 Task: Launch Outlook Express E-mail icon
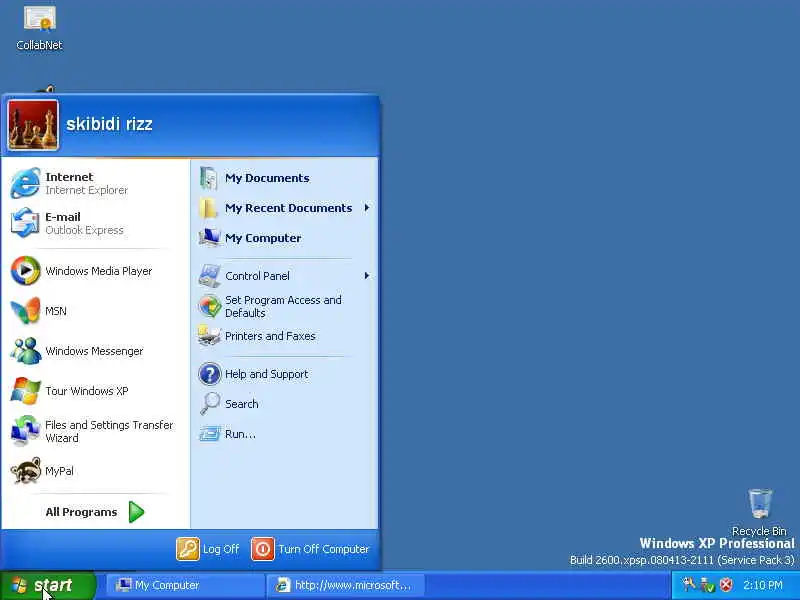(24, 223)
